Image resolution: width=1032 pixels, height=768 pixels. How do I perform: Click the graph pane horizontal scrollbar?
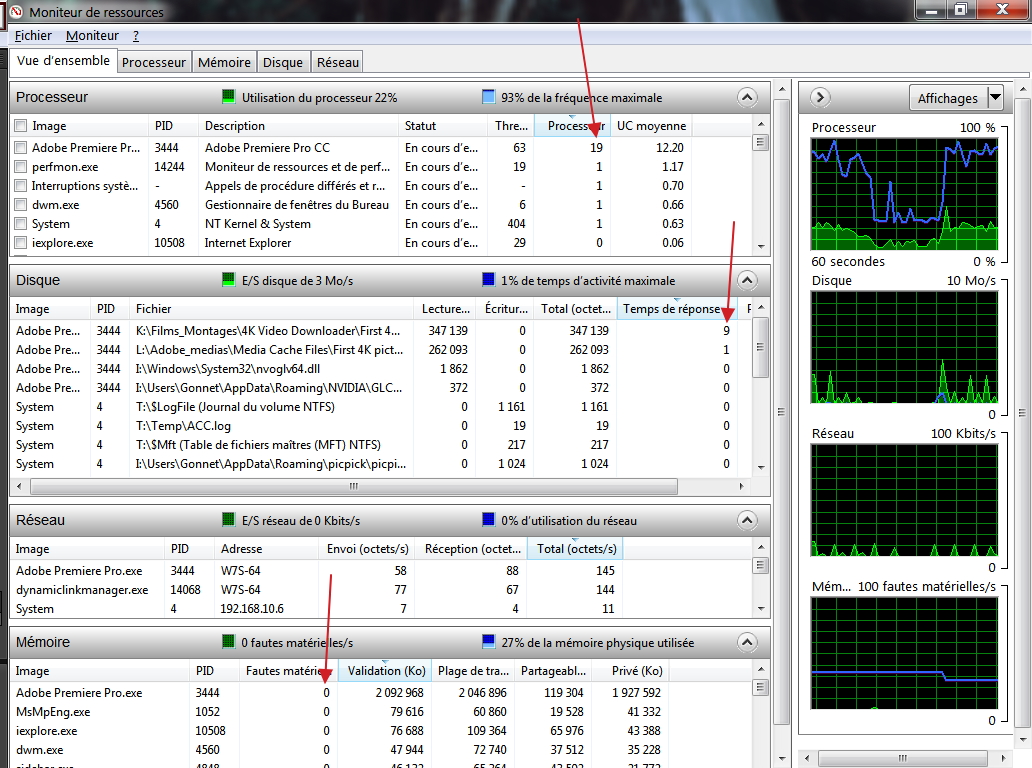[x=902, y=757]
